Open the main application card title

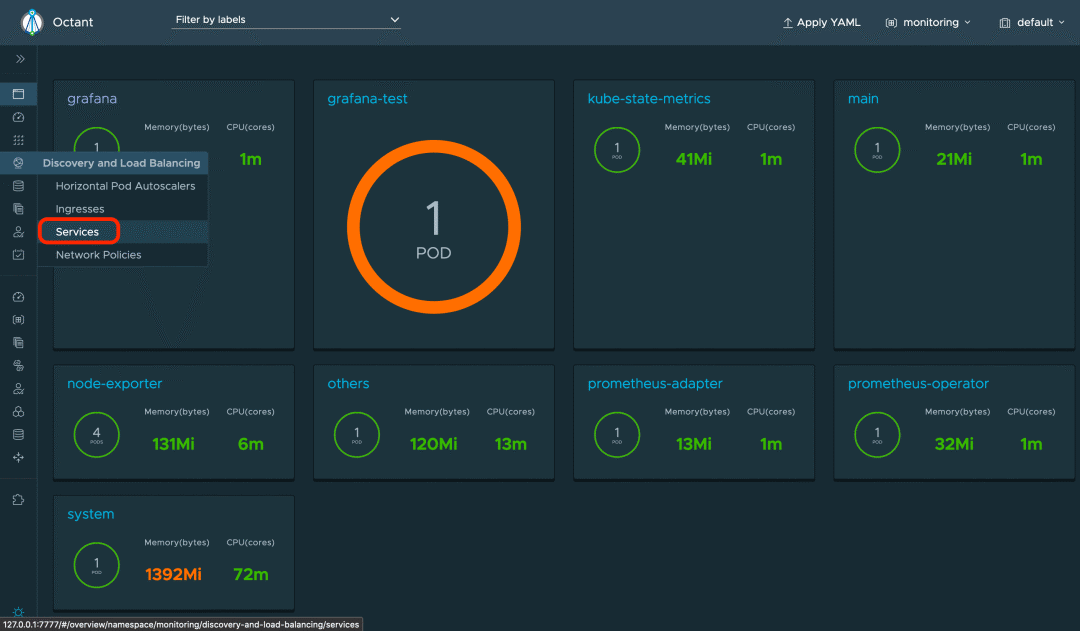(863, 99)
